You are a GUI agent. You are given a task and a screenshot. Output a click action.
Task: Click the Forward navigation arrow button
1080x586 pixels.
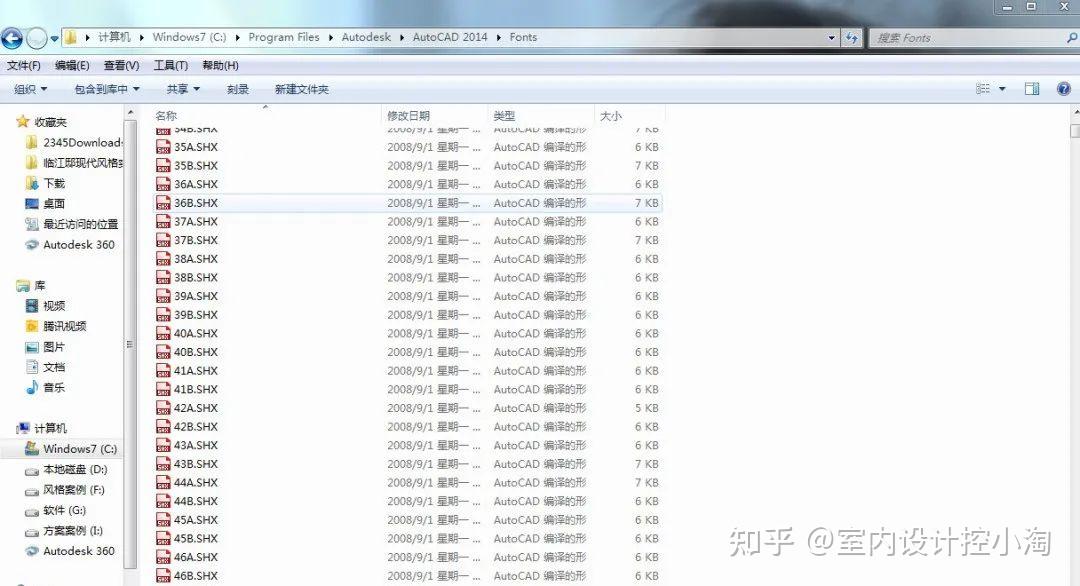point(37,38)
